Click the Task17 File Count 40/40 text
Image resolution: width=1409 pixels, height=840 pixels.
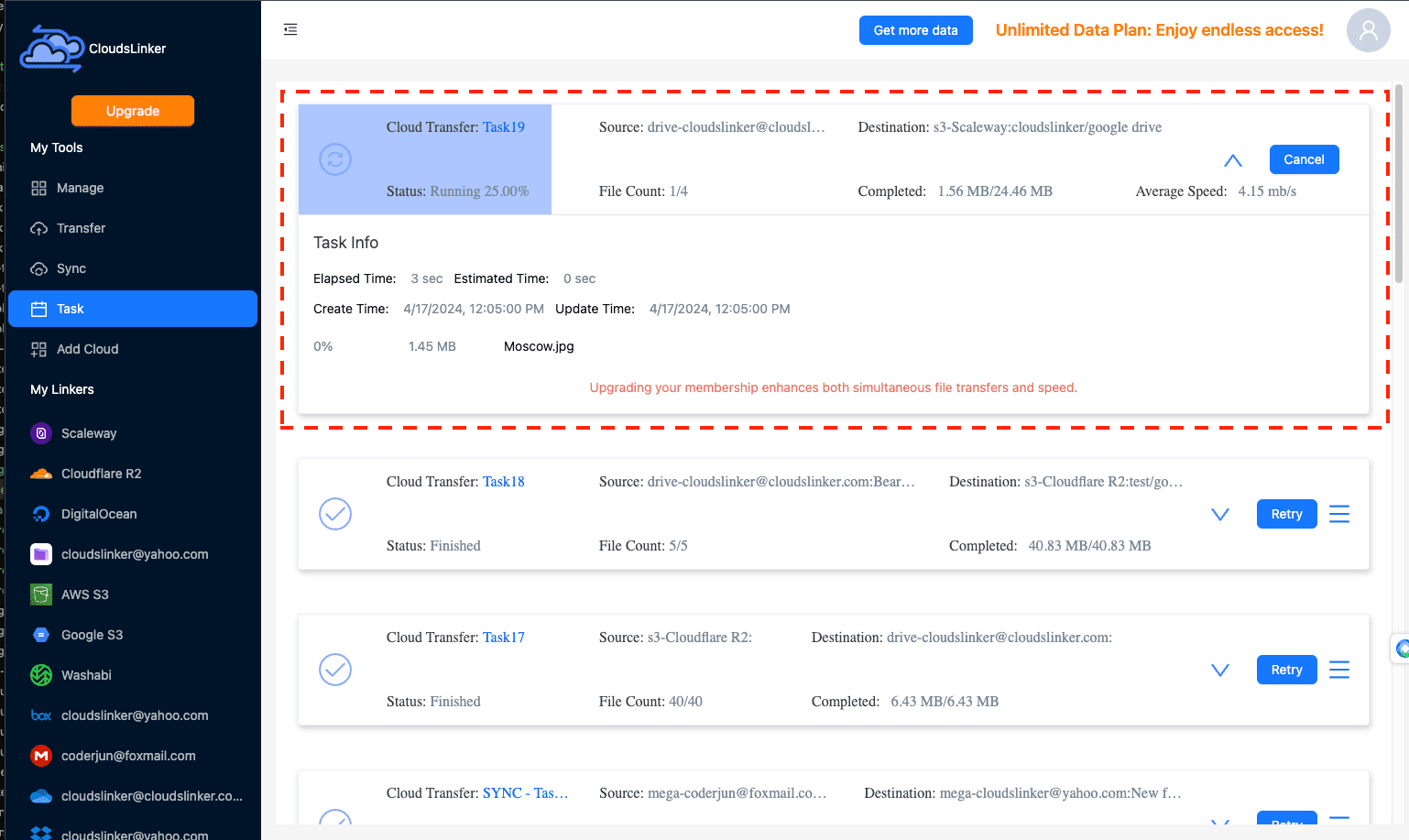pos(650,702)
